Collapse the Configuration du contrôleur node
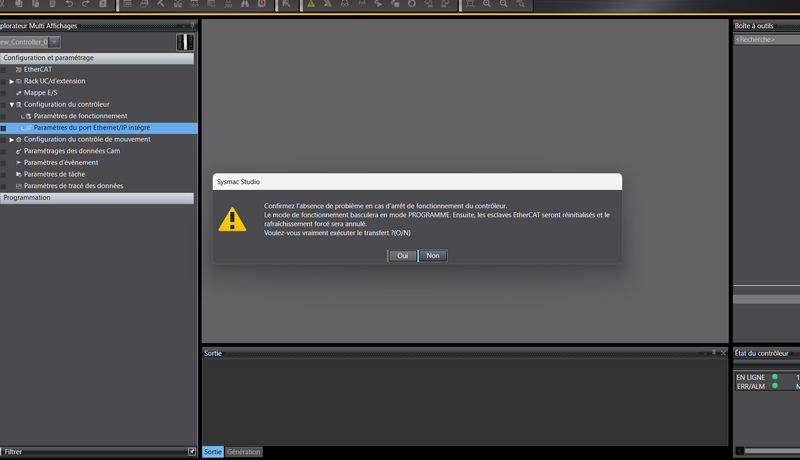 pos(12,104)
